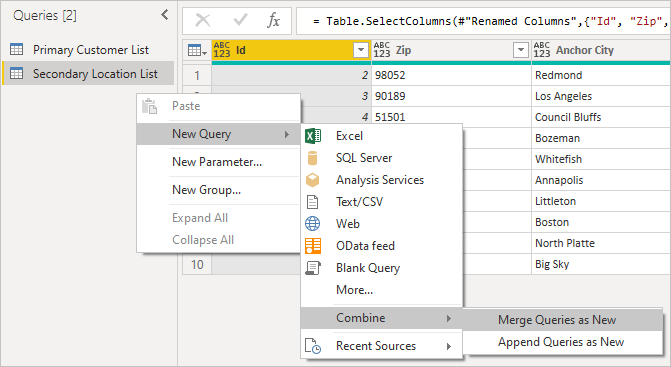The height and width of the screenshot is (367, 671).
Task: Click the North Platte city cell
Action: coord(601,243)
